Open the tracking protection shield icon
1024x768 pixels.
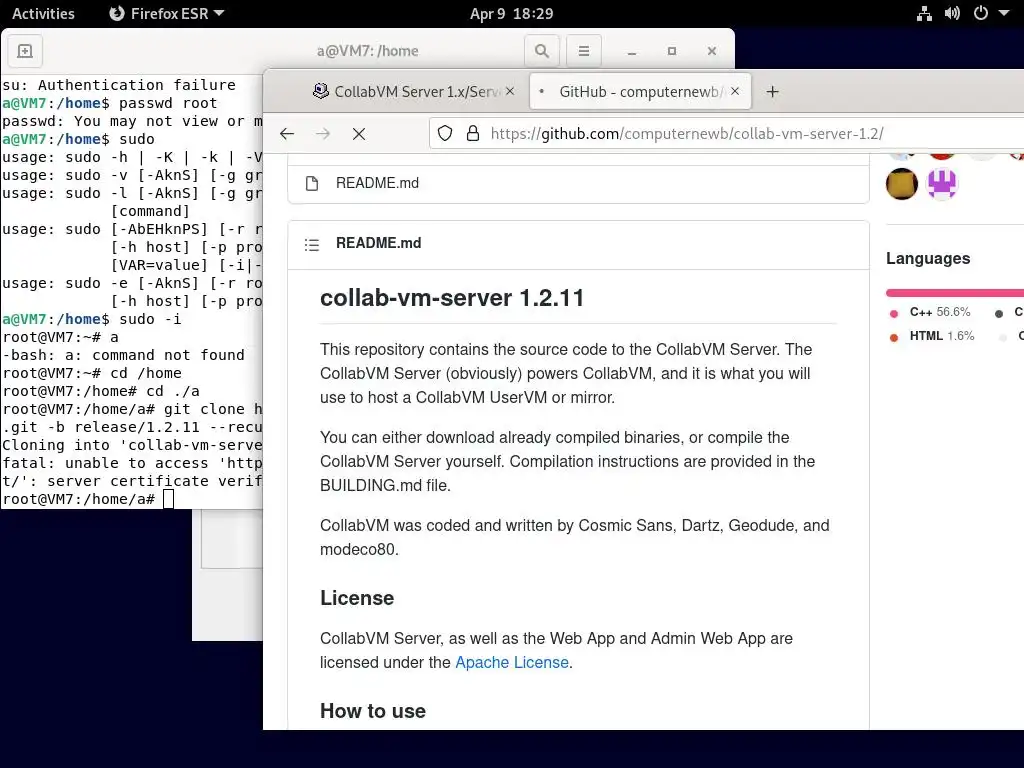click(x=445, y=134)
